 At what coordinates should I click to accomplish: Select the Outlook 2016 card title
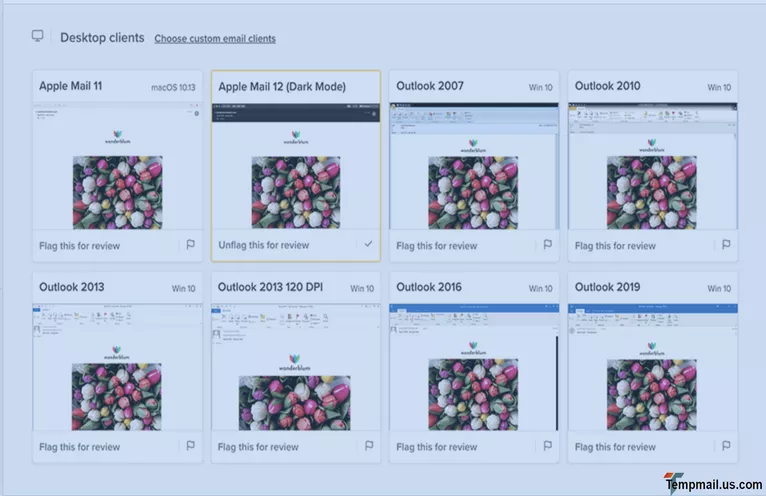(428, 287)
